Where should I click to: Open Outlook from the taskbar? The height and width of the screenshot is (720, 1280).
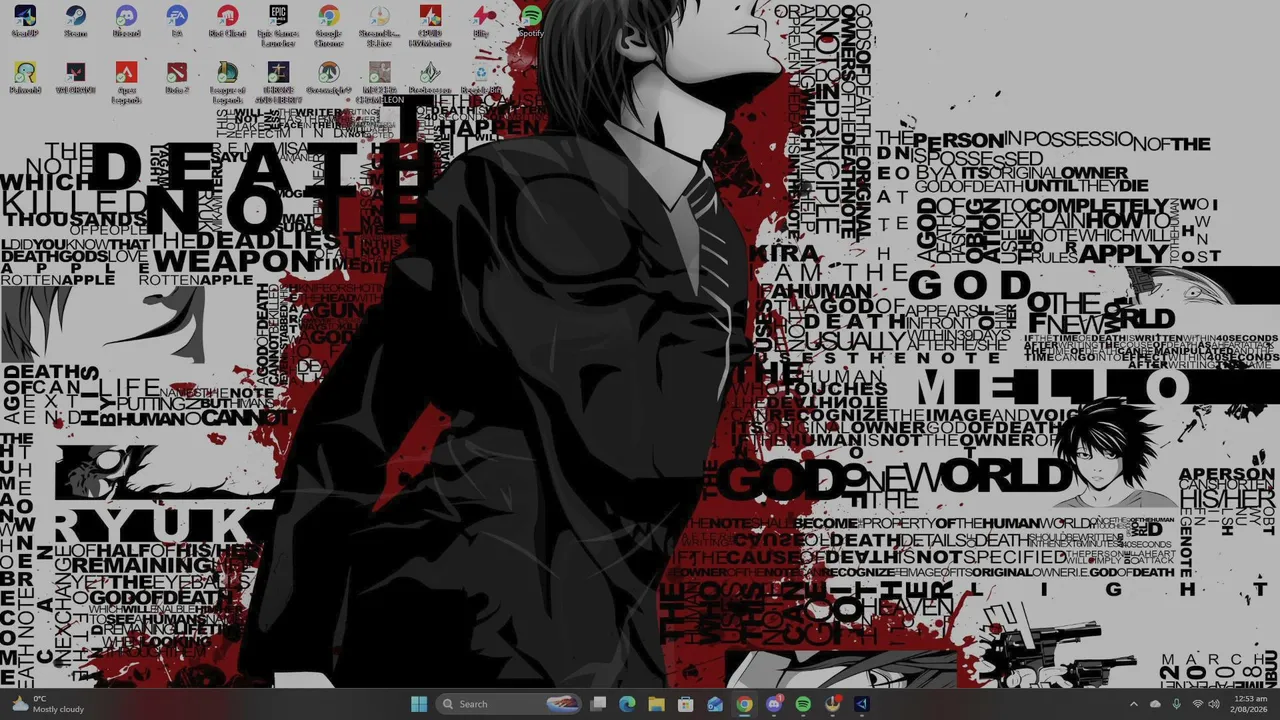coord(715,704)
